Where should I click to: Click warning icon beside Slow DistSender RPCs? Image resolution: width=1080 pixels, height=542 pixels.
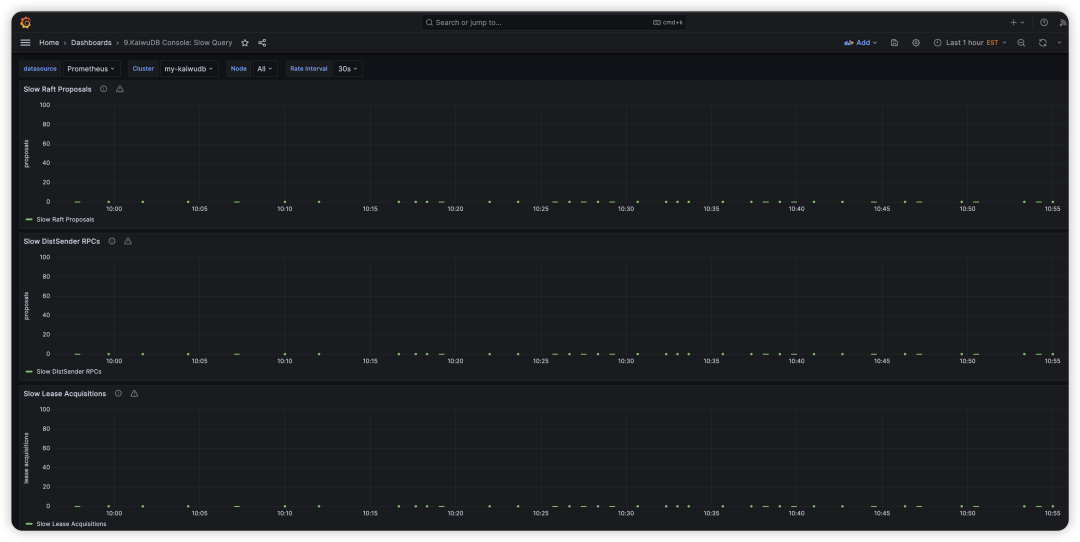128,241
